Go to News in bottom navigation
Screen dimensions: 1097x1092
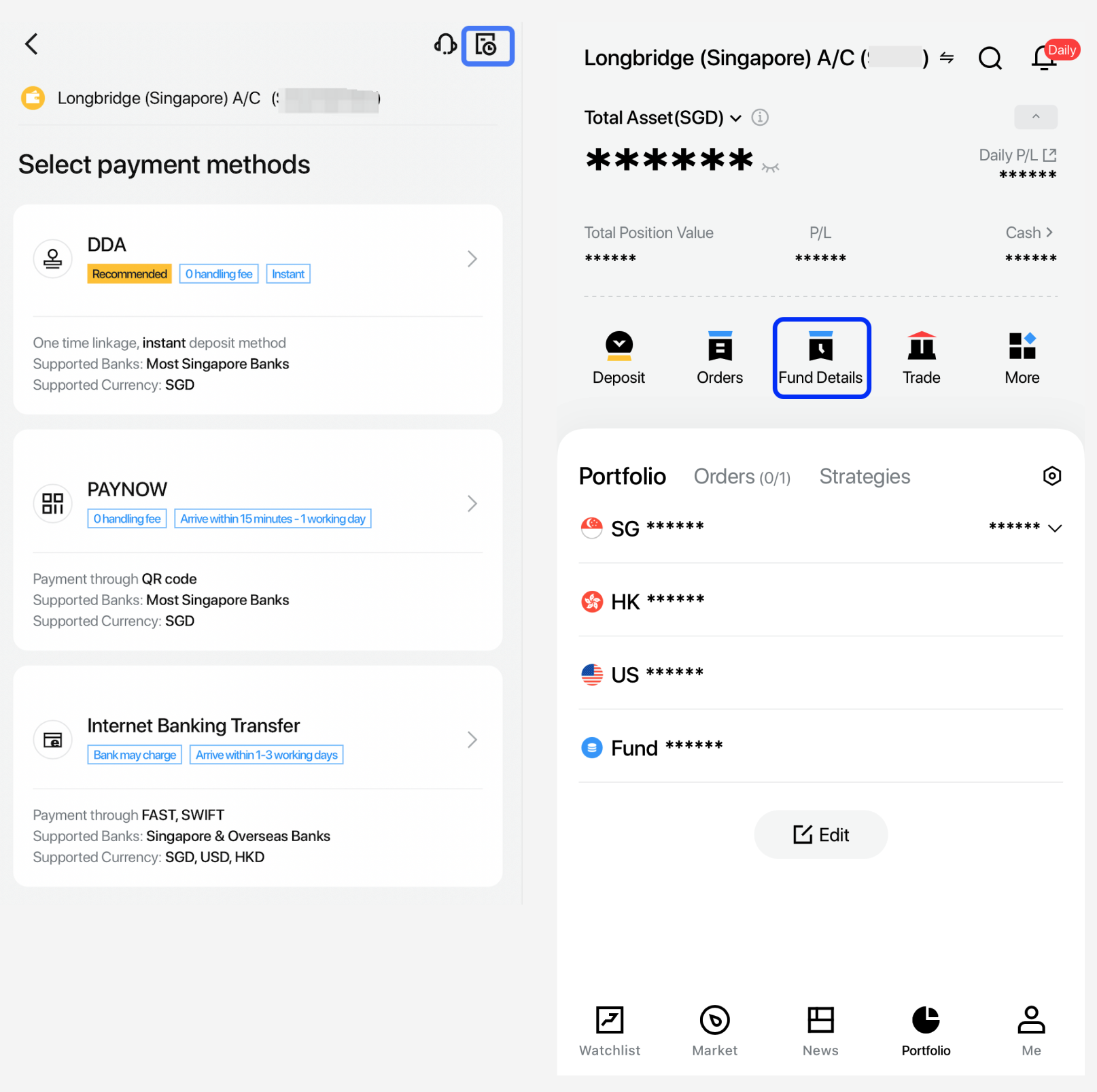820,1031
